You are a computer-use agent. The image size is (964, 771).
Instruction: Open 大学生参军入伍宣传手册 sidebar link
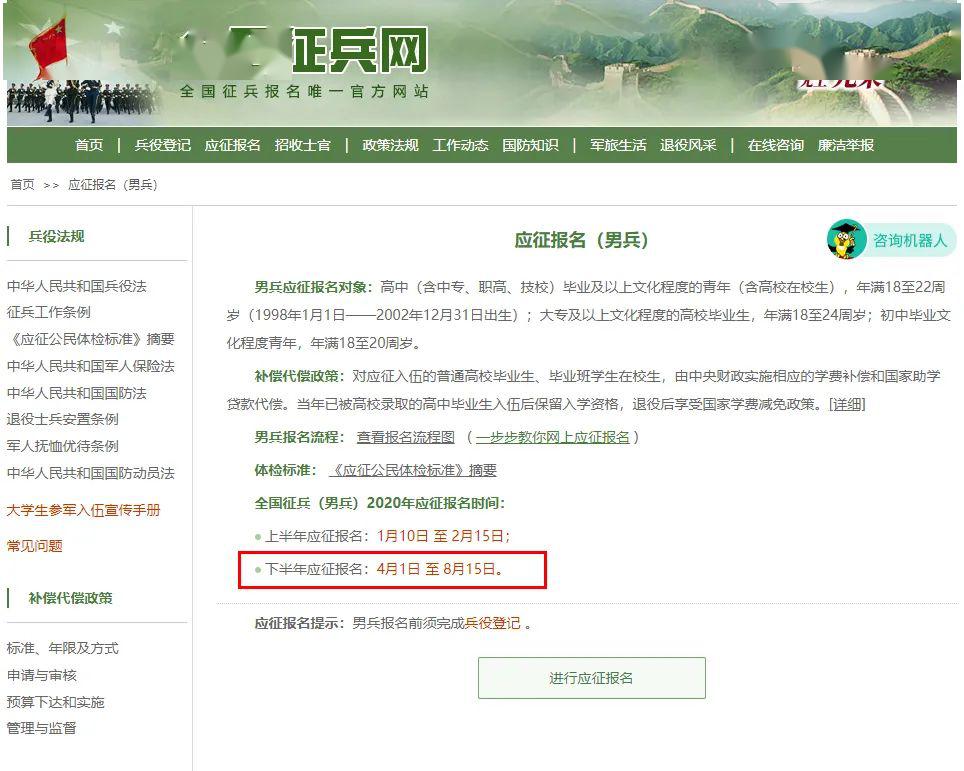pos(84,510)
